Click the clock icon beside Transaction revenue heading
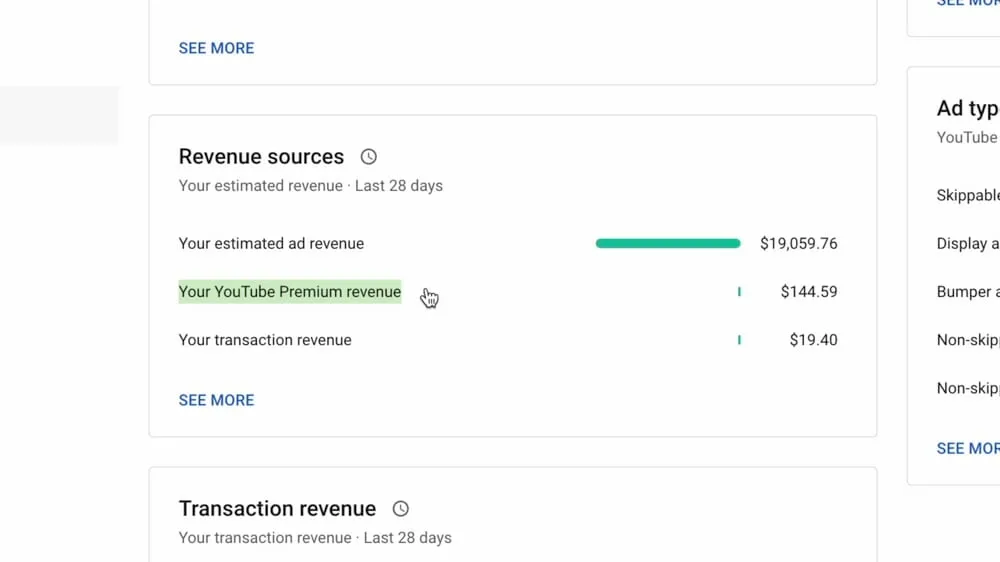 [x=400, y=509]
